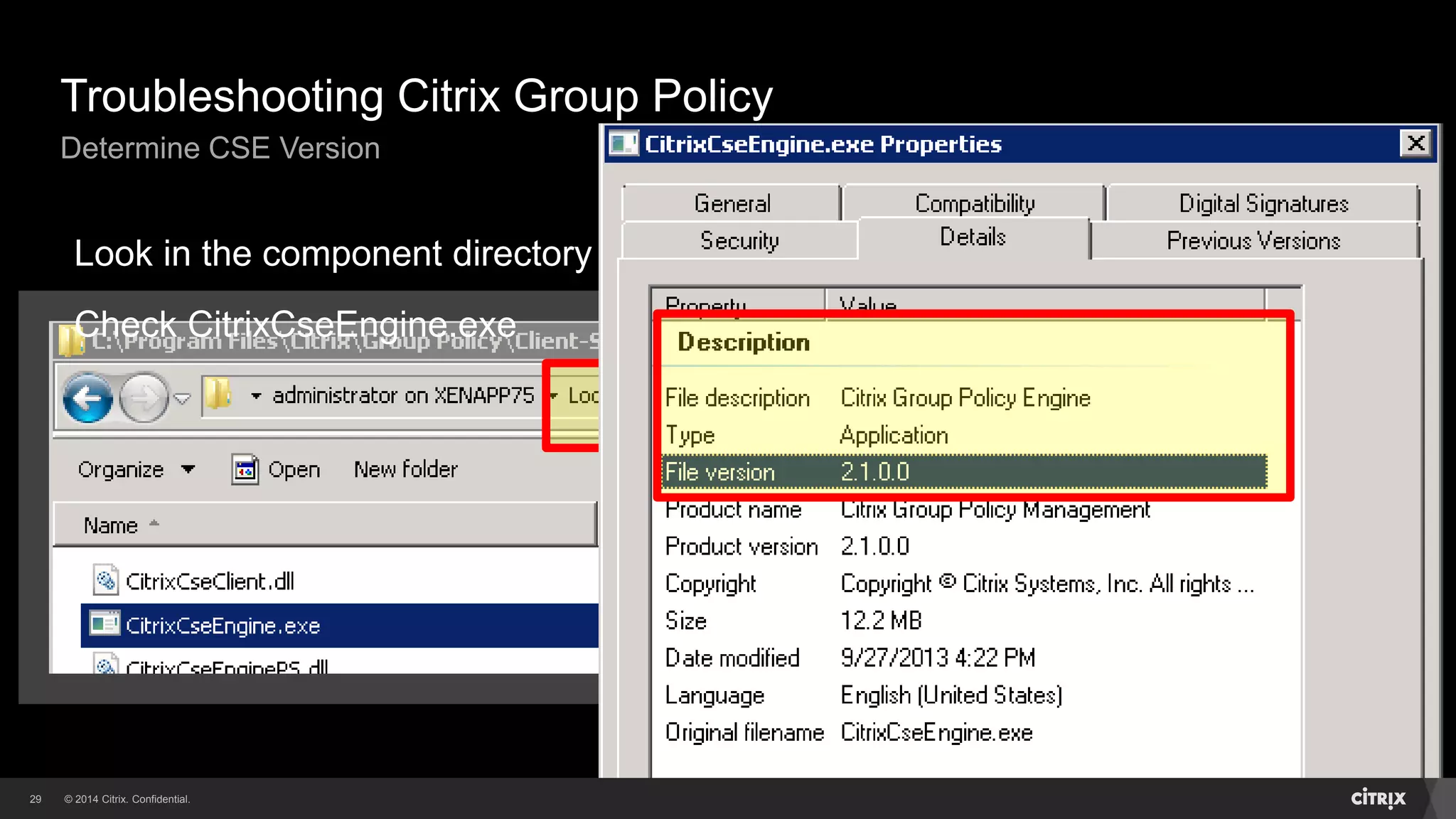This screenshot has width=1456, height=819.
Task: Open the Organize menu dropdown
Action: [x=136, y=469]
